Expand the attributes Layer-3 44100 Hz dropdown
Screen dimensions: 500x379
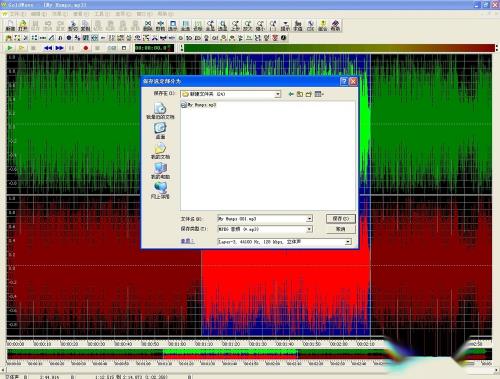[x=348, y=242]
